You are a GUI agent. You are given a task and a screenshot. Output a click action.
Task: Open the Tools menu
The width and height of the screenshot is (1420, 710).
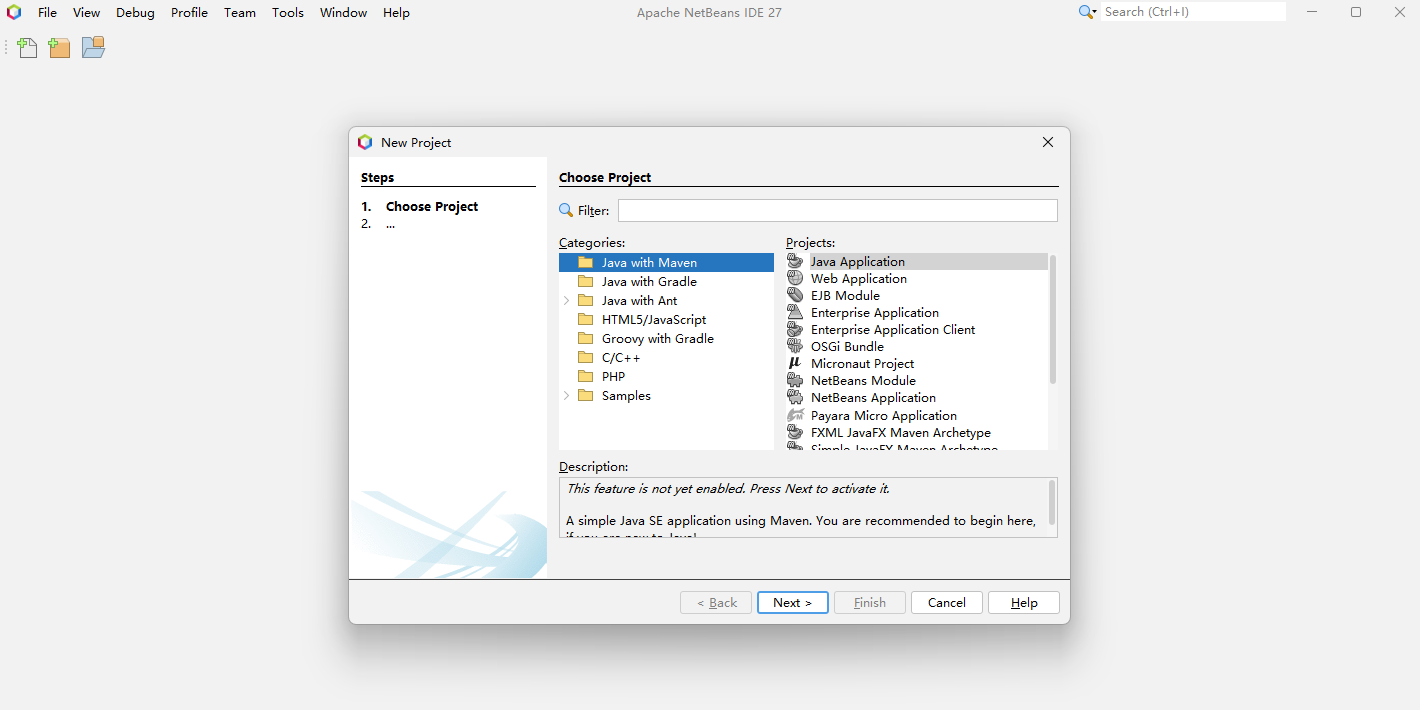pyautogui.click(x=288, y=12)
